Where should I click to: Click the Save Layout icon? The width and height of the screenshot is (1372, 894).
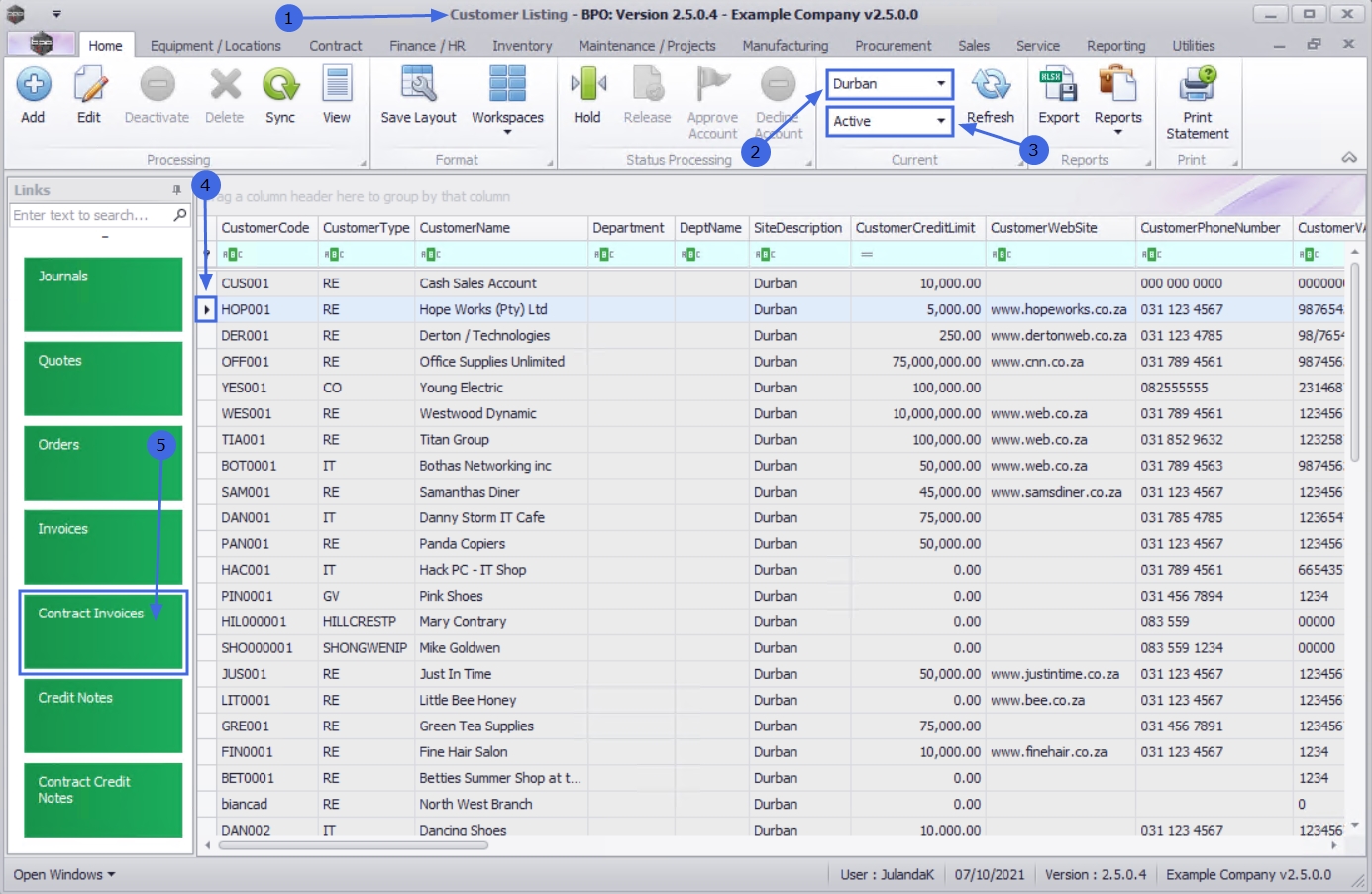coord(418,86)
